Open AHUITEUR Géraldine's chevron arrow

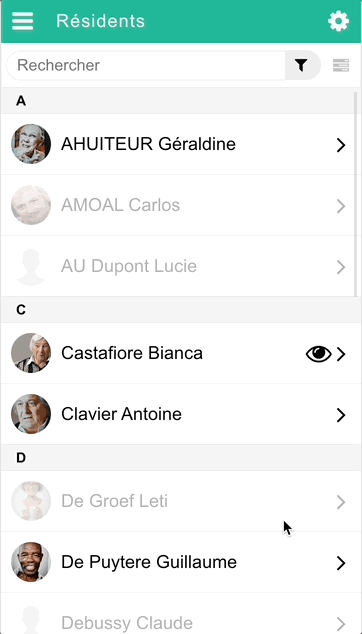pyautogui.click(x=341, y=145)
